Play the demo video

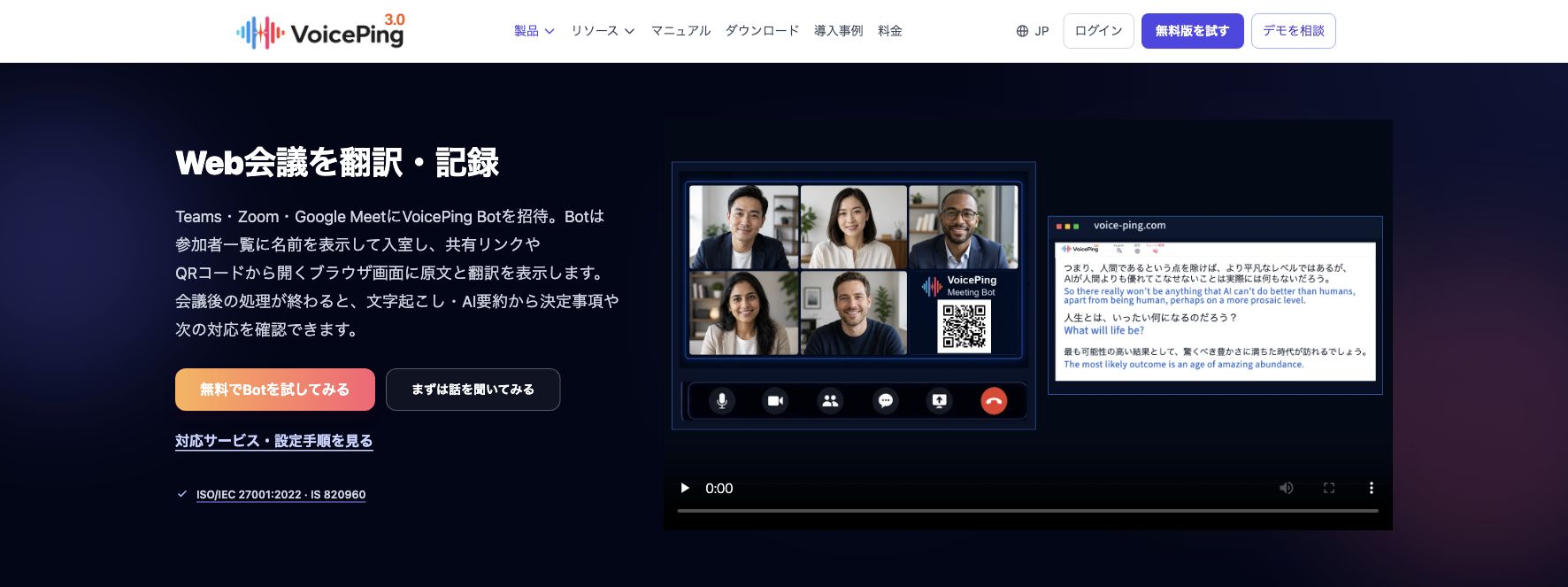(684, 488)
